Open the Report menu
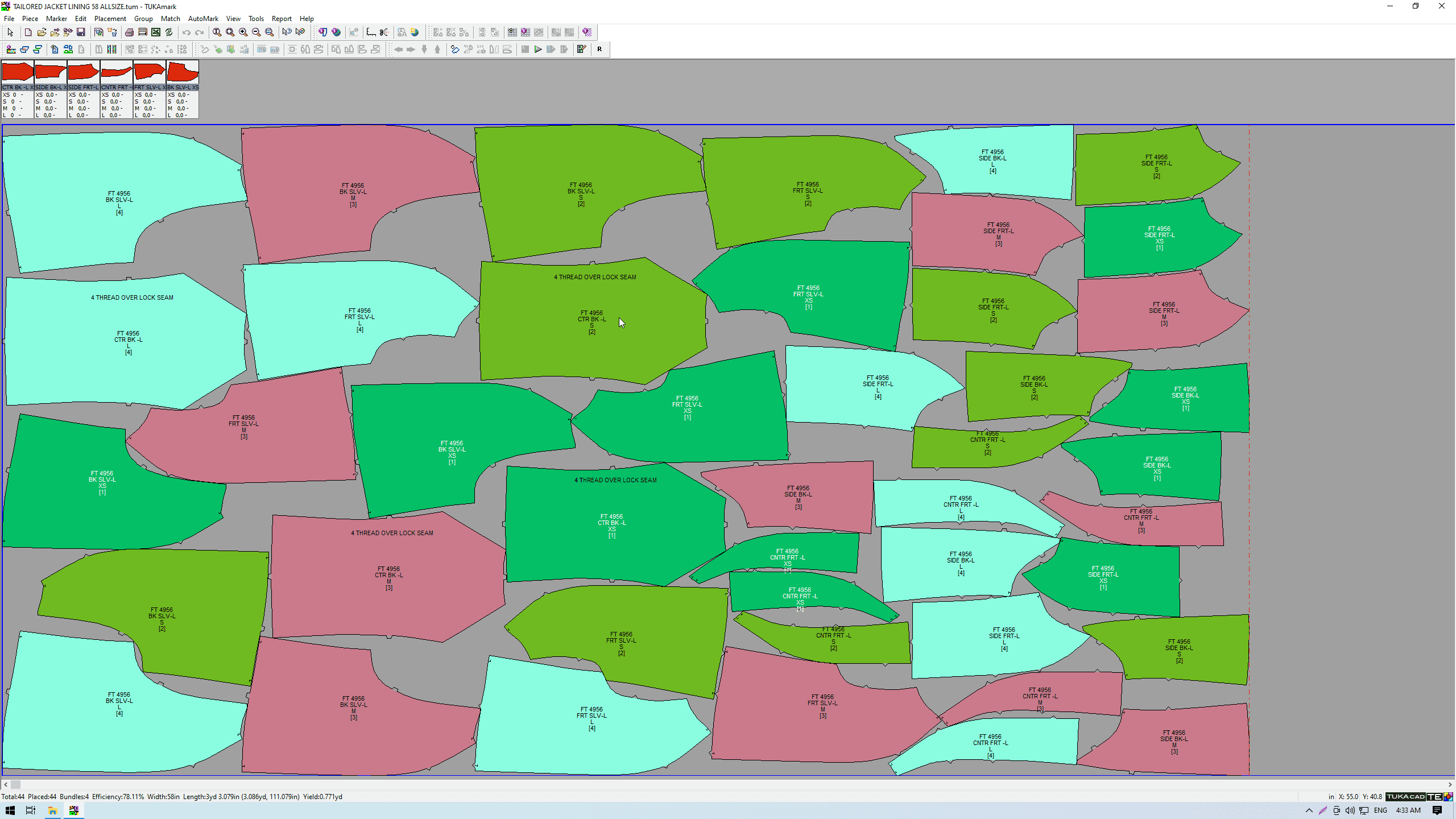The height and width of the screenshot is (819, 1456). click(281, 19)
